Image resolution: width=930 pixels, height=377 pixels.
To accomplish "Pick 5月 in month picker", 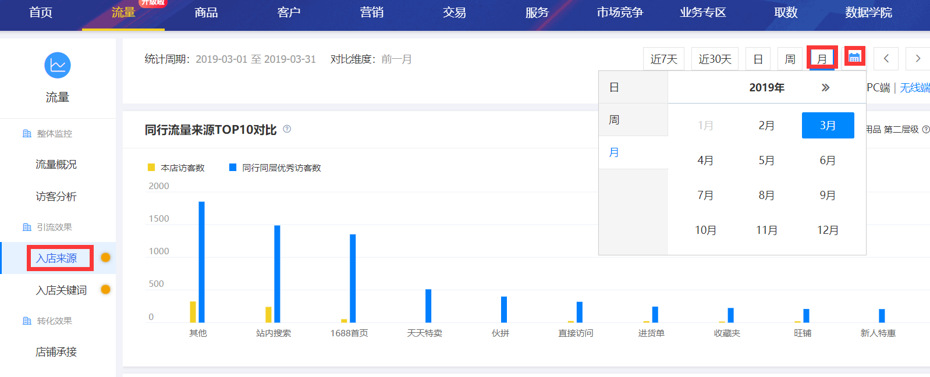I will 766,160.
